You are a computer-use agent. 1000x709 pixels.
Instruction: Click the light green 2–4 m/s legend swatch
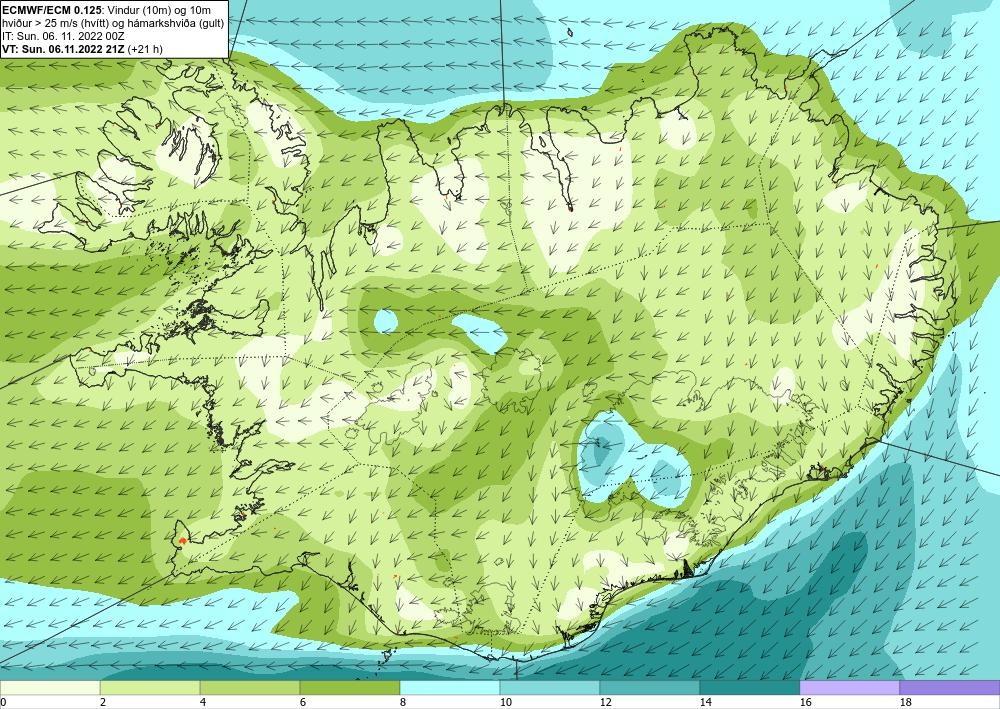coord(150,688)
